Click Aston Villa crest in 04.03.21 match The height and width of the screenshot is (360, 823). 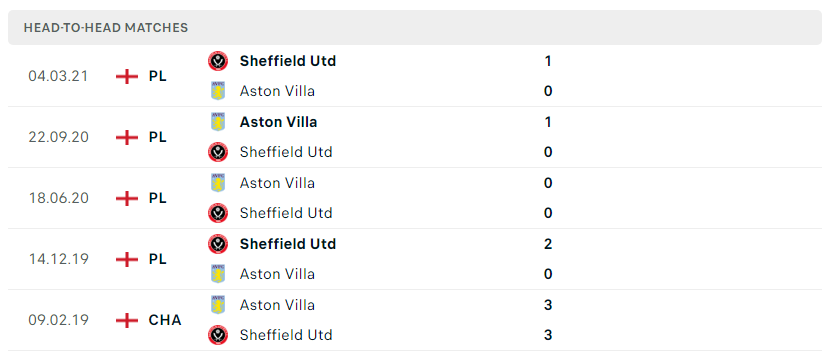pyautogui.click(x=217, y=91)
